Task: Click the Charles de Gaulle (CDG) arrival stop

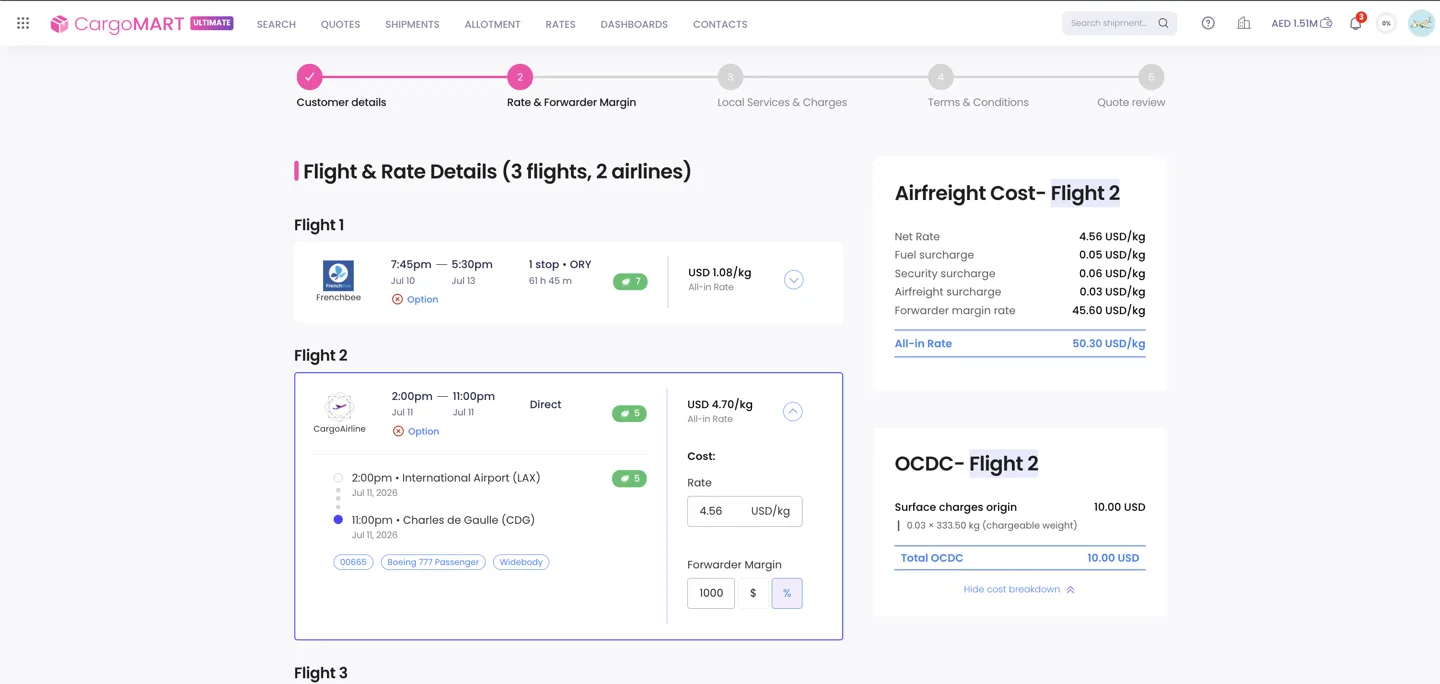Action: [x=443, y=520]
